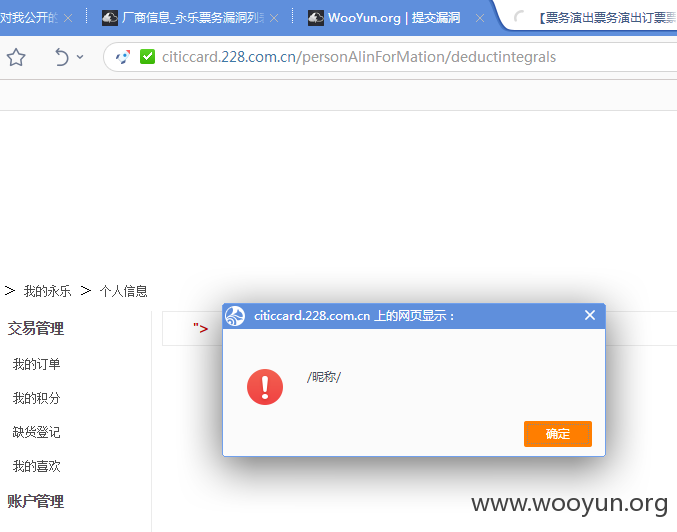Switch to the 厂商信息_永乐票务漏洞列表 tab
The width and height of the screenshot is (677, 532).
(x=193, y=18)
